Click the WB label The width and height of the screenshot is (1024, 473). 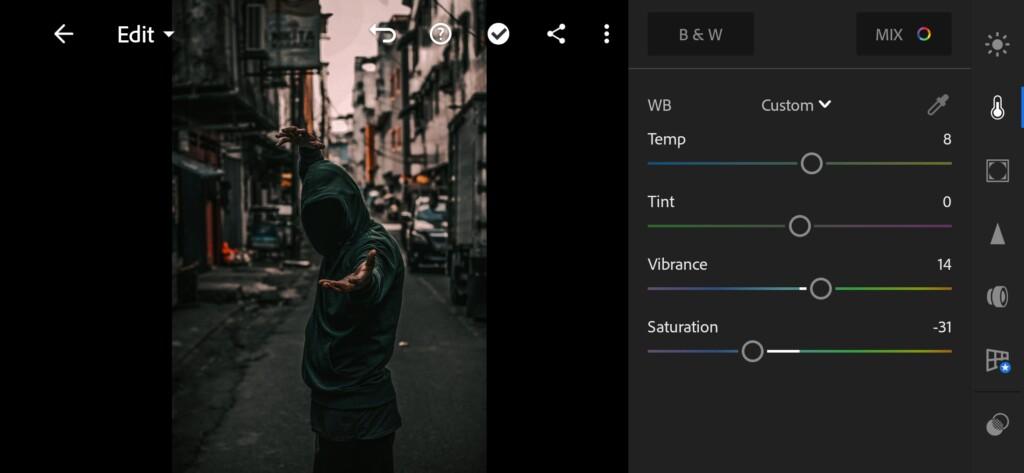(x=659, y=105)
